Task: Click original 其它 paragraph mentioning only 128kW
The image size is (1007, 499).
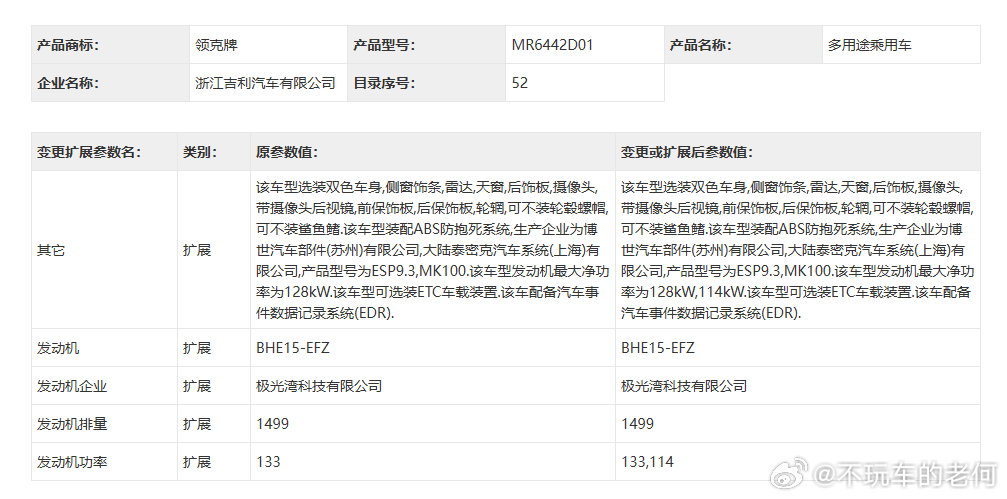Action: click(x=433, y=250)
